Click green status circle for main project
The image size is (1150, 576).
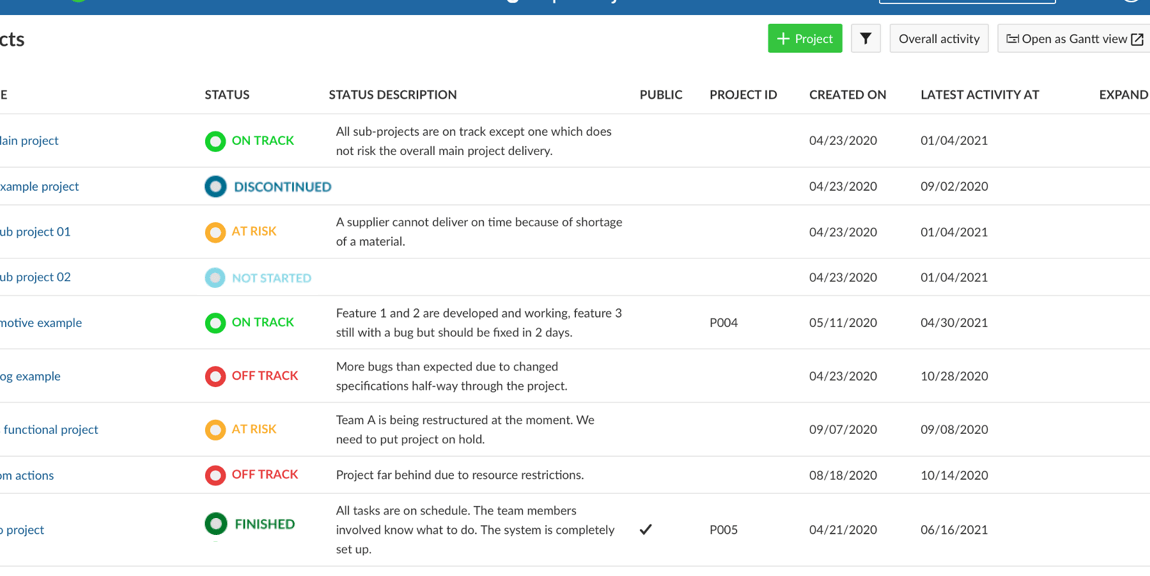click(215, 141)
